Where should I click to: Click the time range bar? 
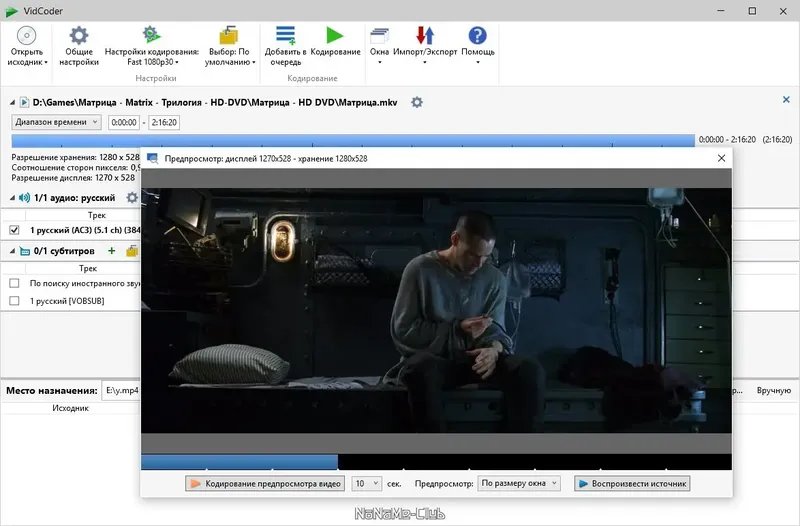click(x=353, y=140)
